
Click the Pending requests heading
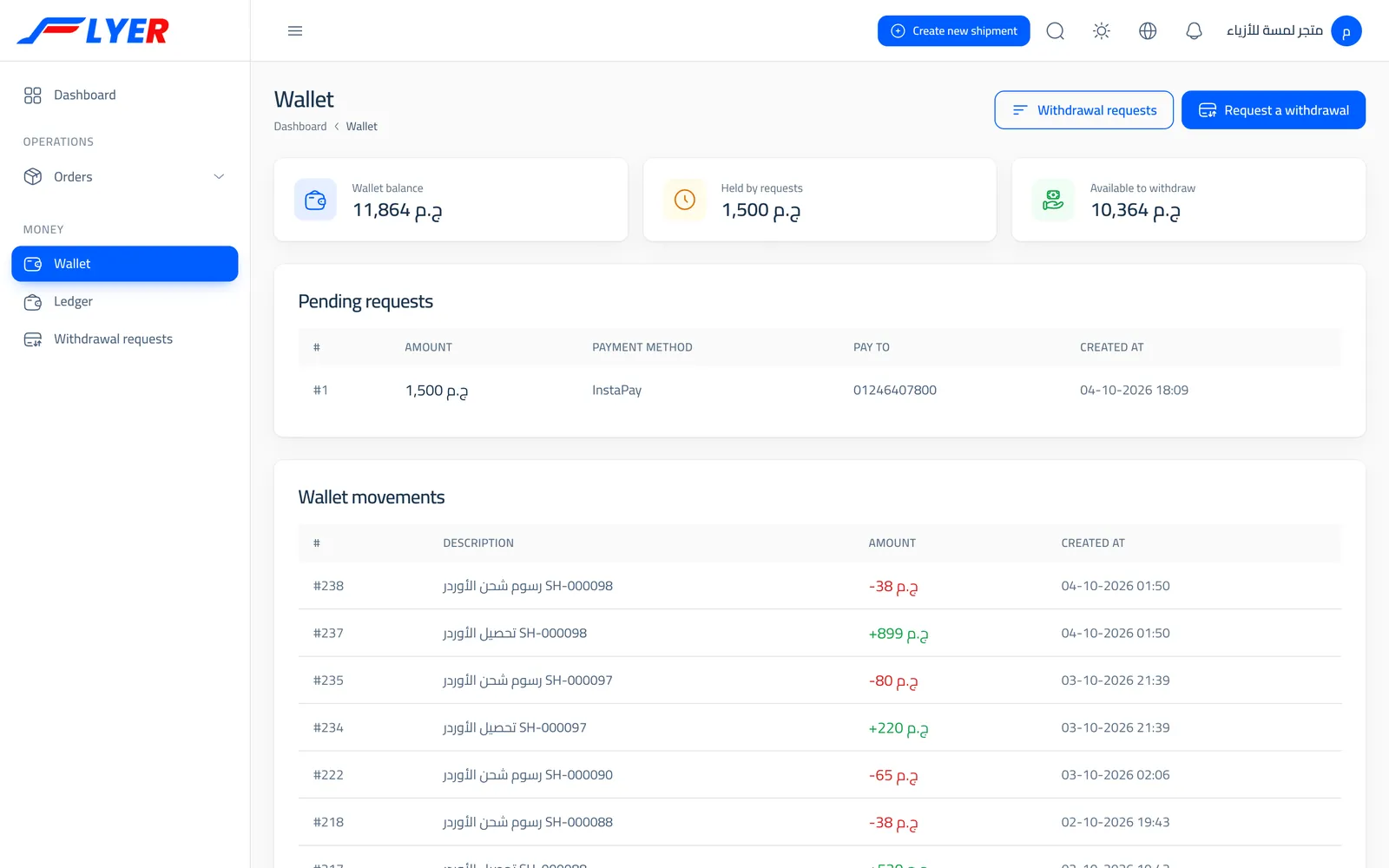tap(365, 301)
